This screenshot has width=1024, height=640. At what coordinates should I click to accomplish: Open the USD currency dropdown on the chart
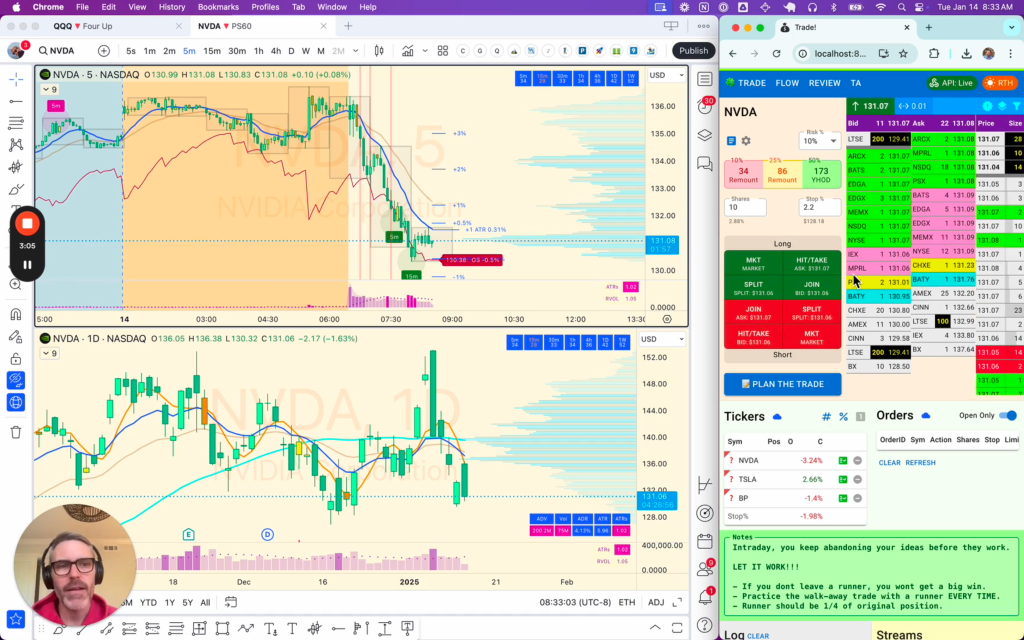[x=662, y=73]
